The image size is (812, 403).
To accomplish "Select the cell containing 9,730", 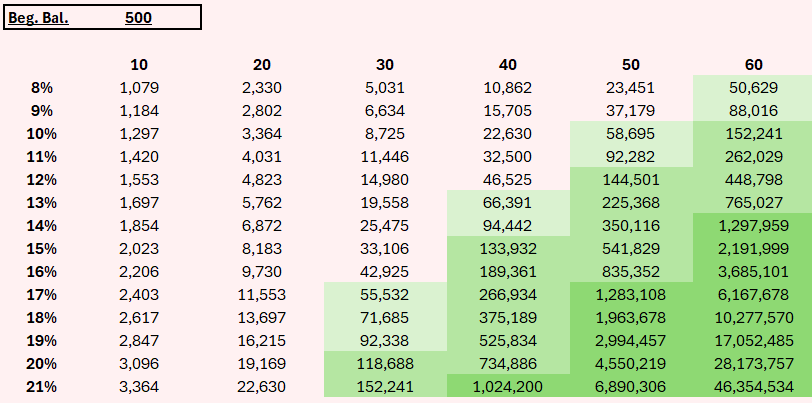I will pyautogui.click(x=262, y=272).
